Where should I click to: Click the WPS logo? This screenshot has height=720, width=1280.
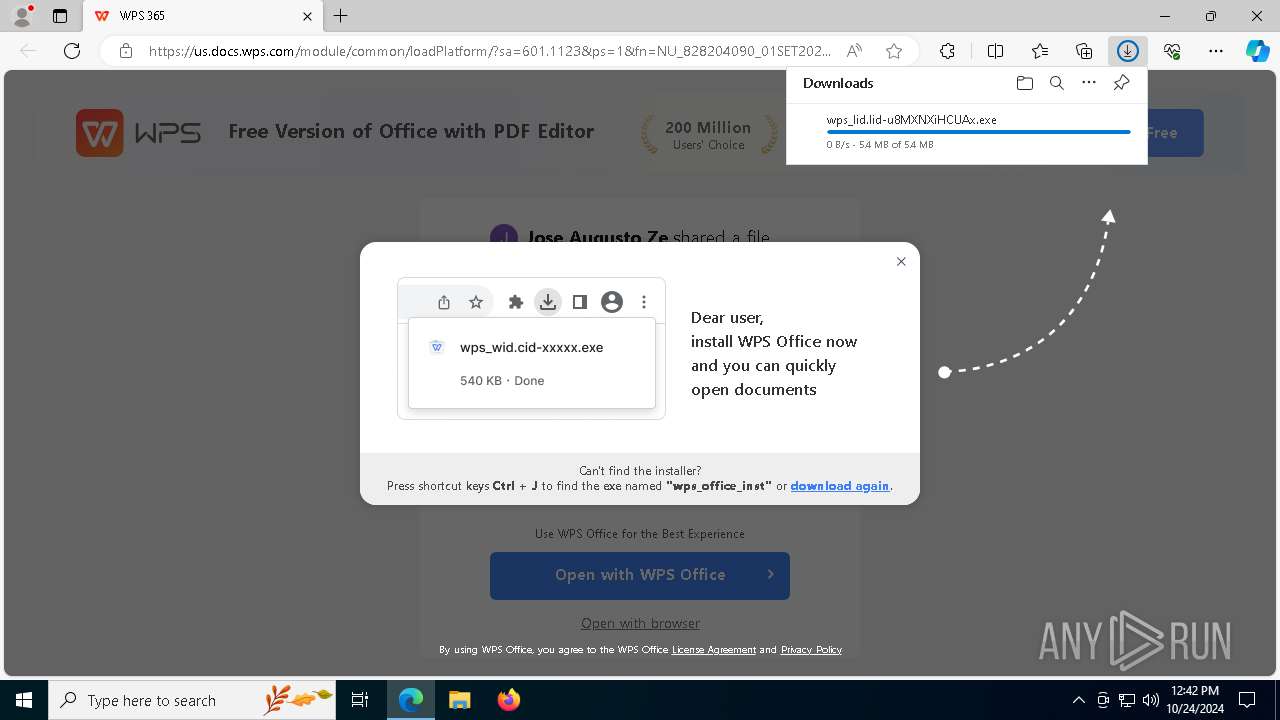point(139,133)
